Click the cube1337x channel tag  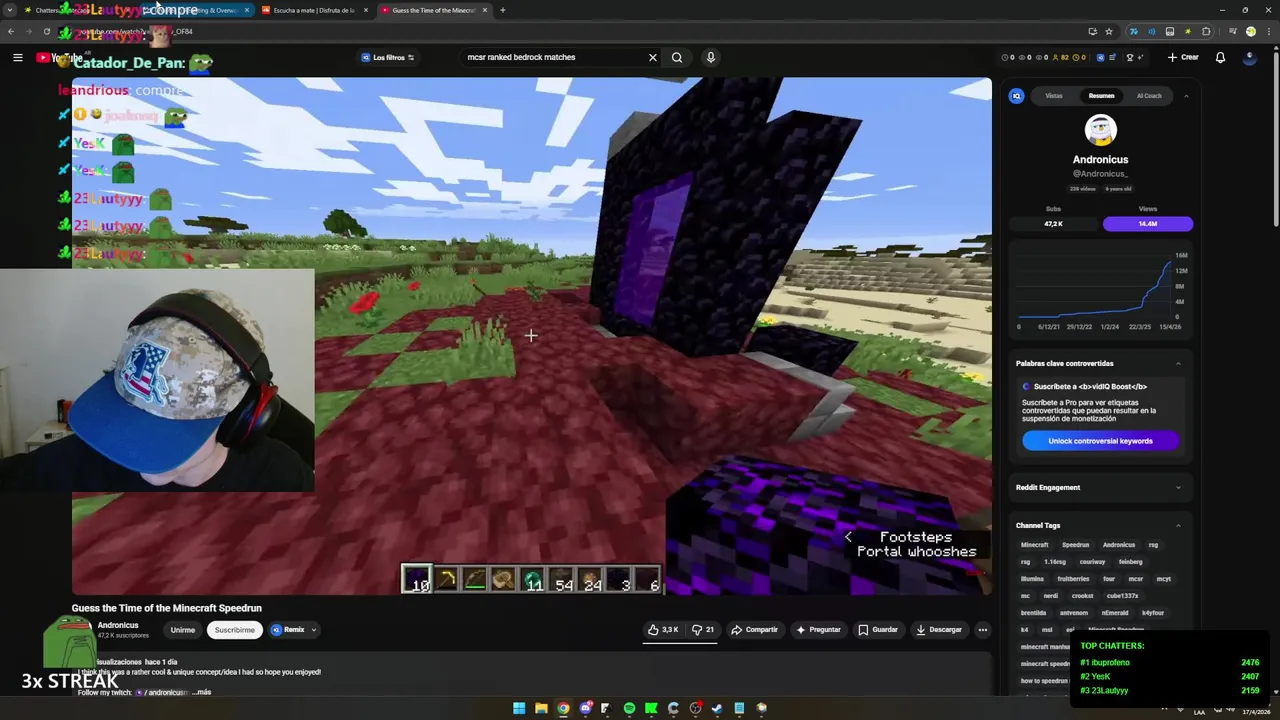click(1122, 596)
